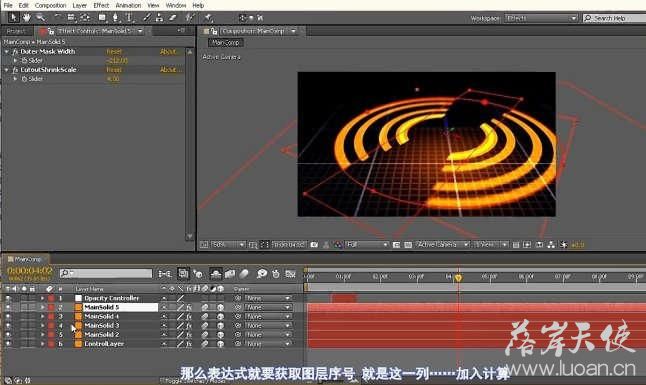646x385 pixels.
Task: Toggle visibility of ControlLayer layer
Action: click(8, 344)
